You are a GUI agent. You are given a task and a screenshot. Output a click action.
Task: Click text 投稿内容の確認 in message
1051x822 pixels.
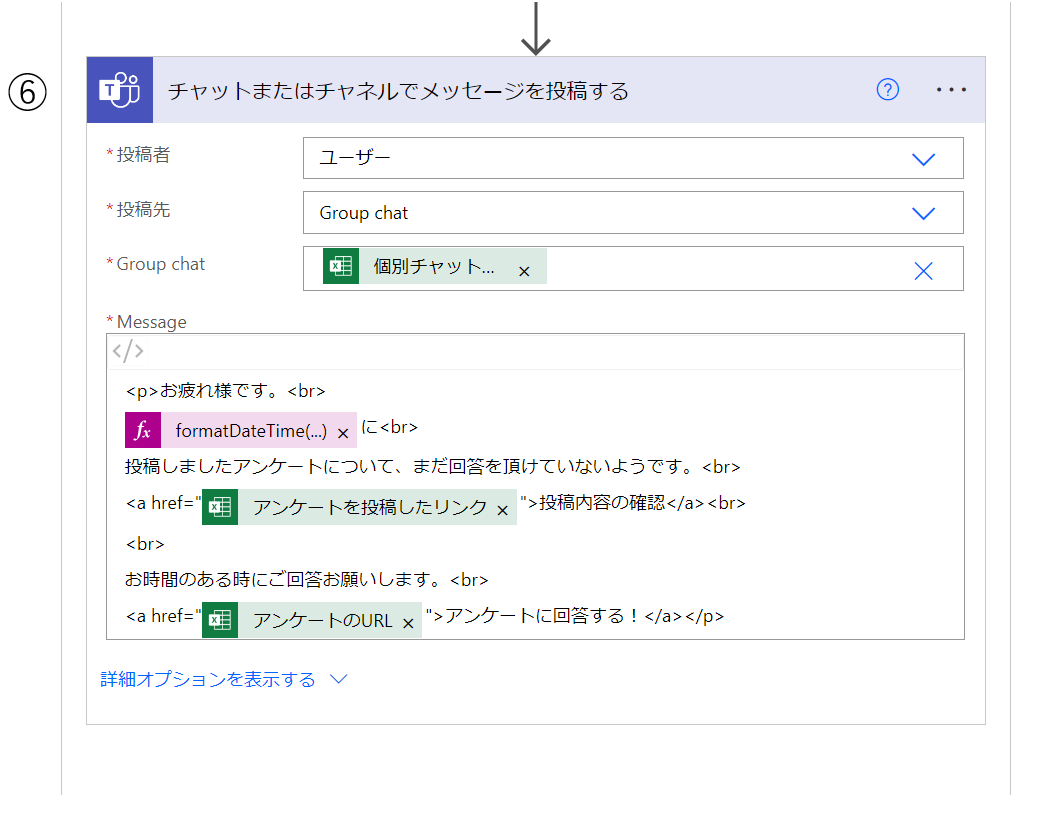602,503
